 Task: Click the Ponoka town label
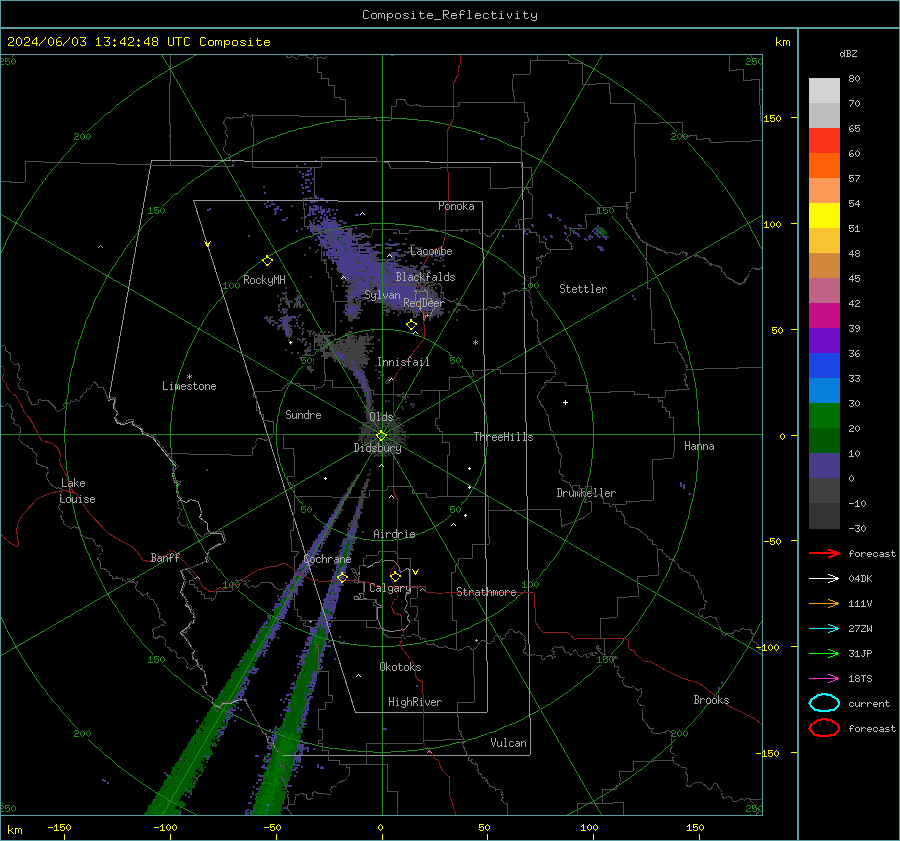(456, 206)
